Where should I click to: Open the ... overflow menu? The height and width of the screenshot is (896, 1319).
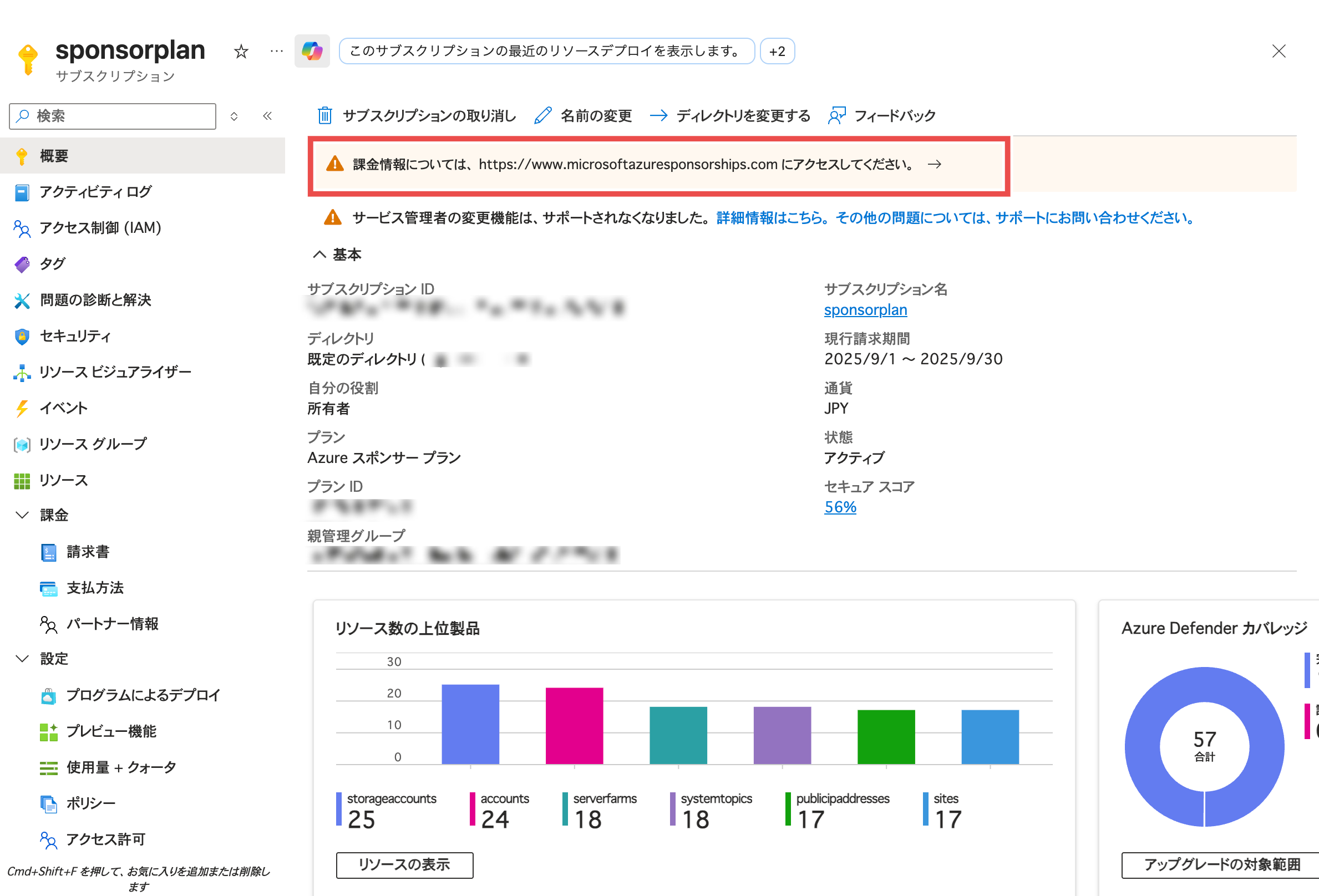(276, 50)
